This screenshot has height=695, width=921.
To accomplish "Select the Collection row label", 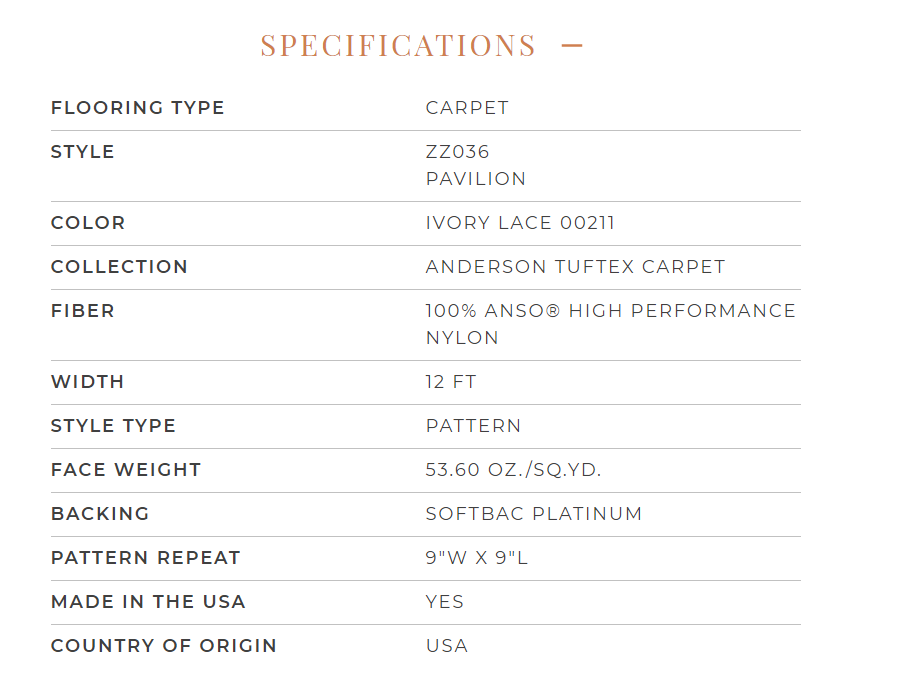I will click(x=119, y=267).
